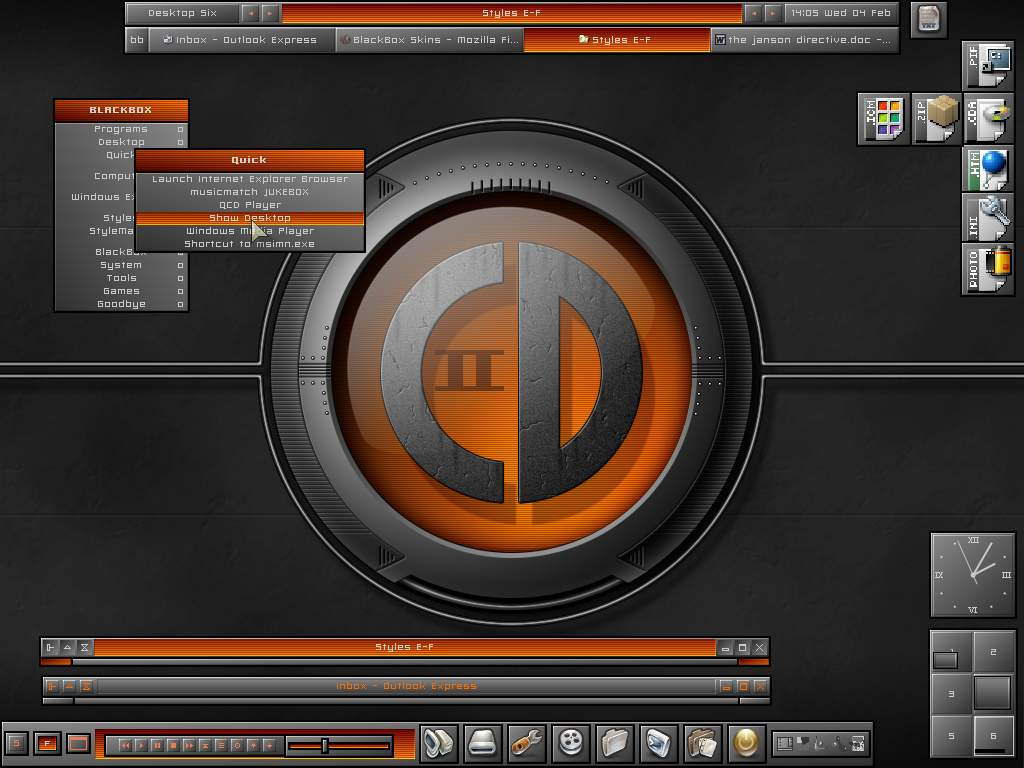Viewport: 1024px width, 768px height.
Task: Go to next workspace arrow
Action: pos(270,13)
